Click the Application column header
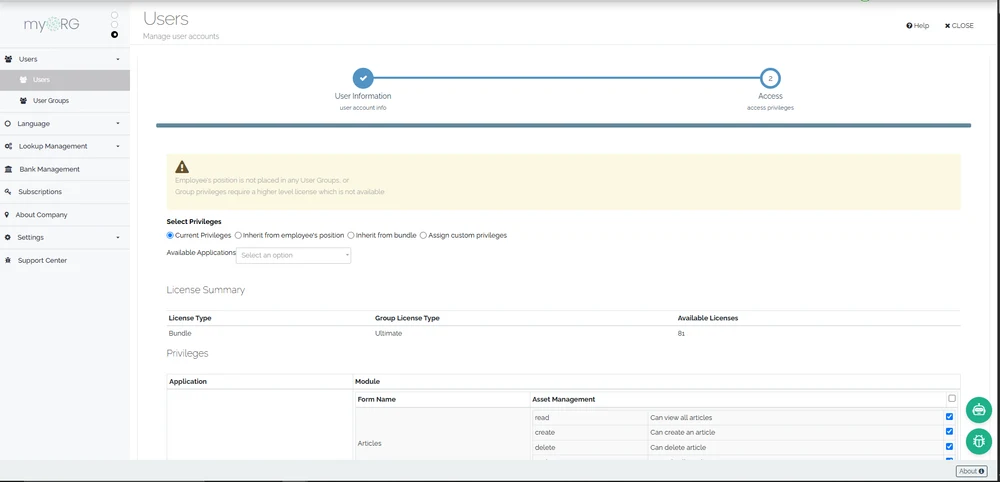Screen dimensions: 1000x482 click(188, 381)
